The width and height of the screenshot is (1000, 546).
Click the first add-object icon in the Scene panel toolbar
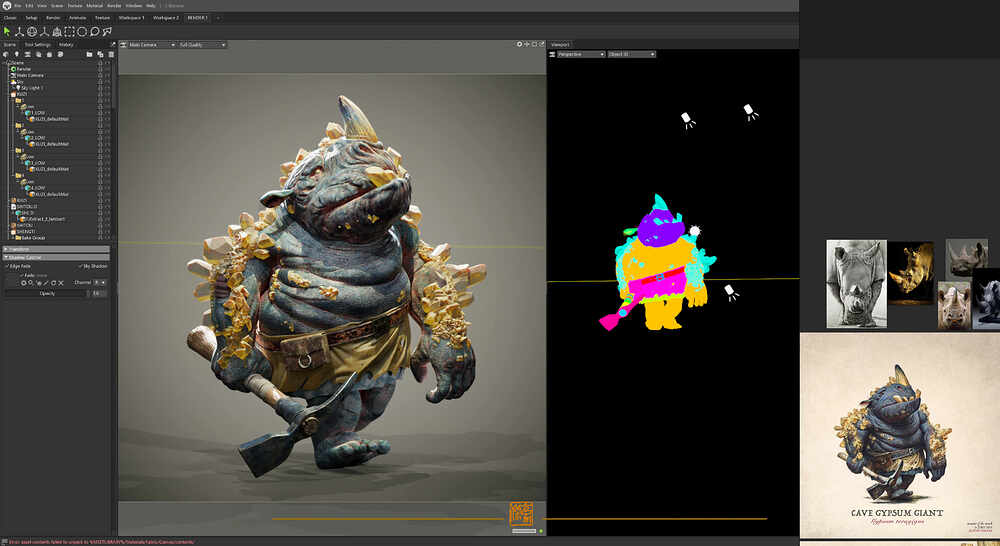(6, 54)
